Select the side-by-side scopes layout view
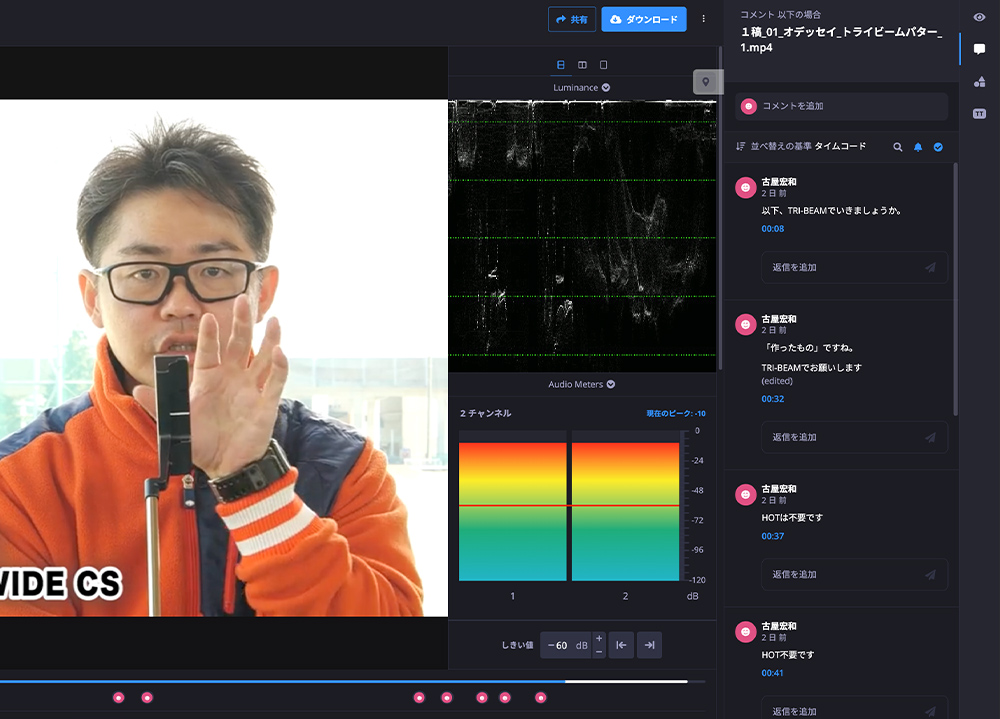The height and width of the screenshot is (719, 1000). 582,65
